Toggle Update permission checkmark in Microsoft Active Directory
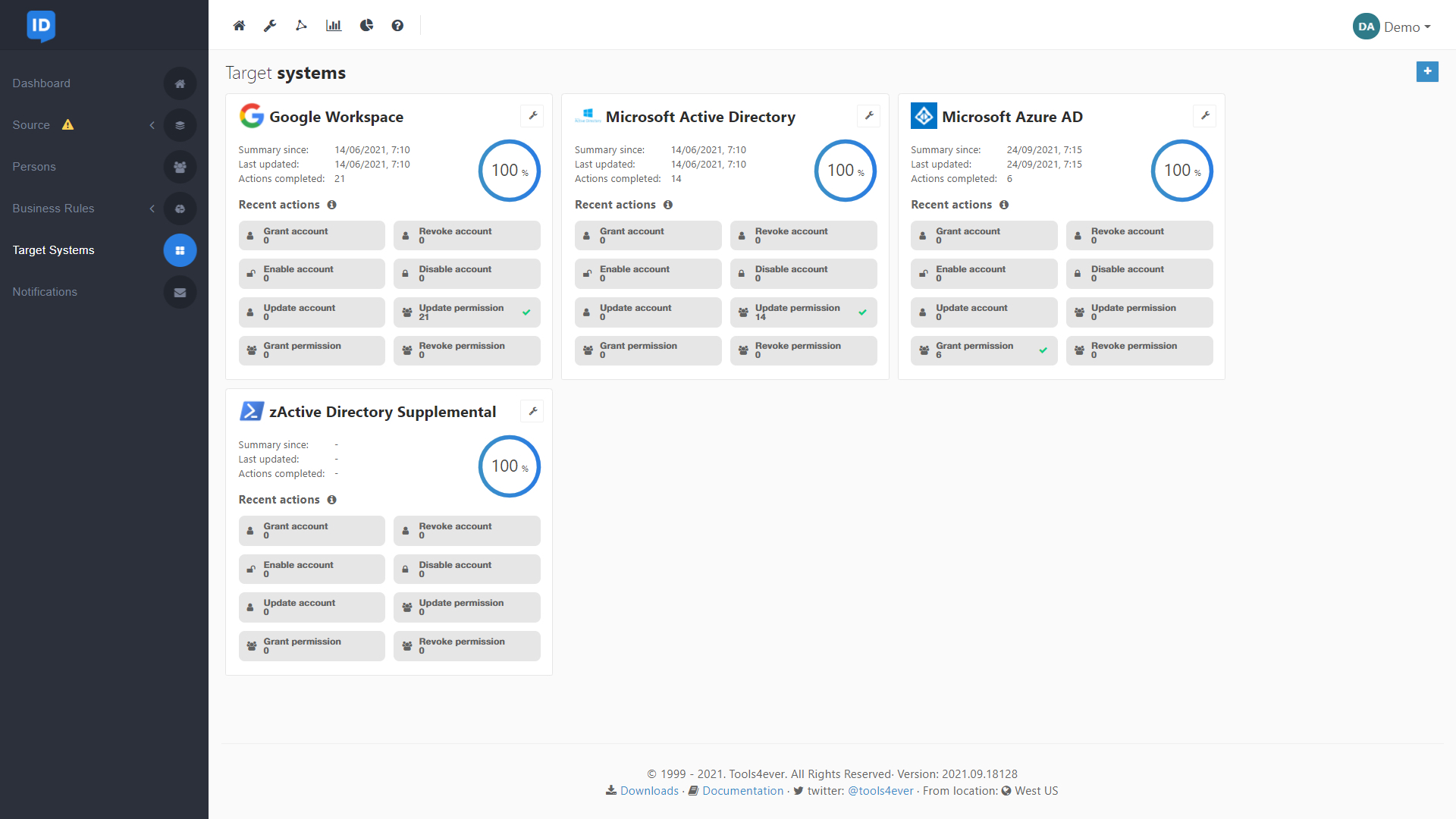 [x=863, y=312]
